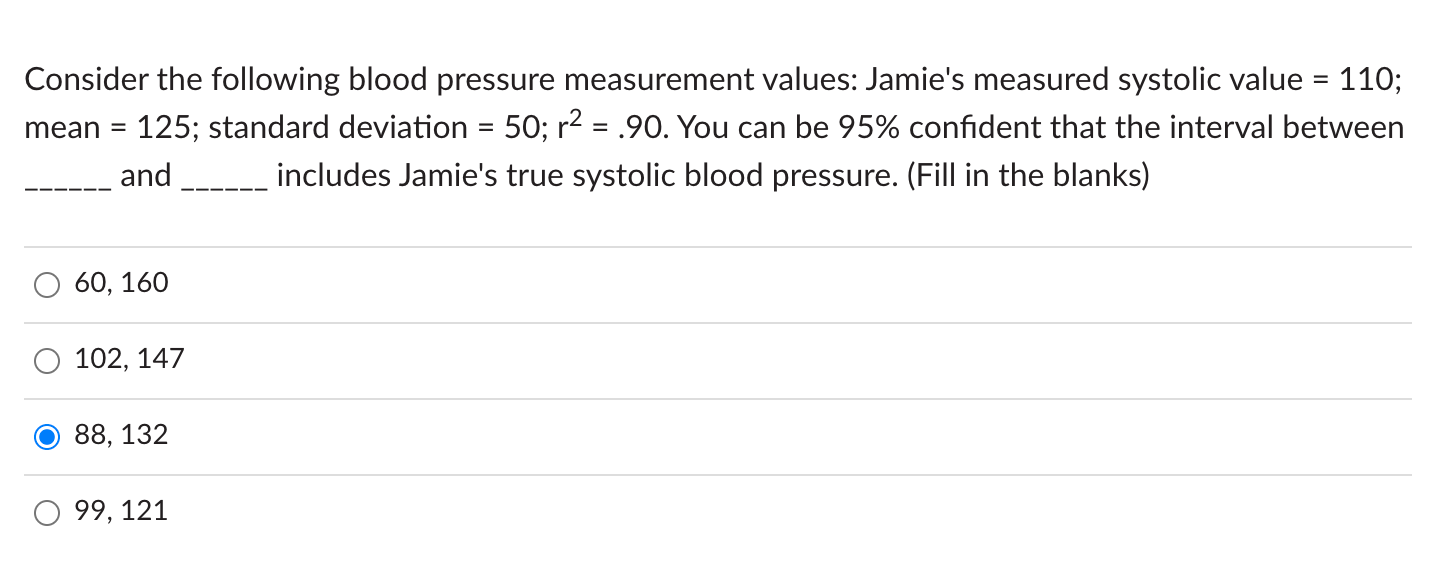Click the first blank line in the question

[x=67, y=186]
